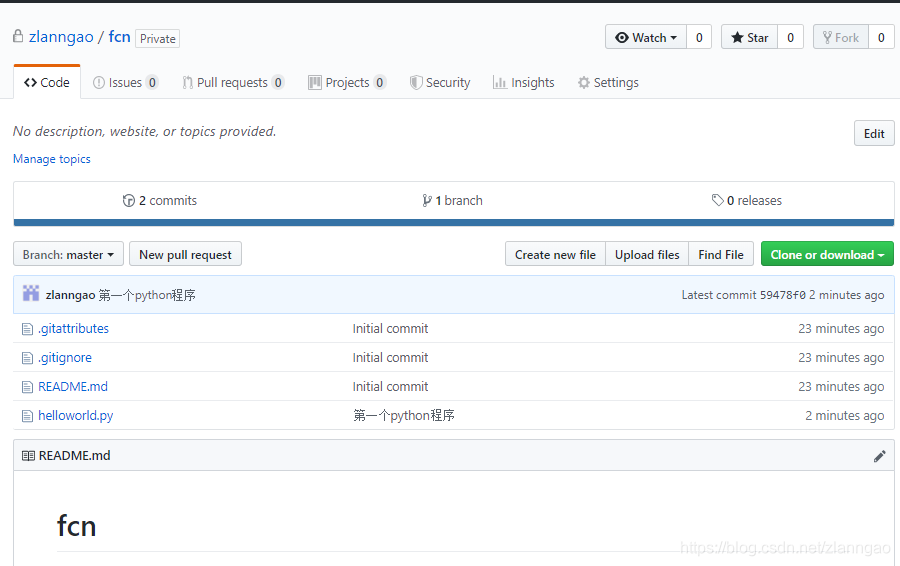Image resolution: width=900 pixels, height=566 pixels.
Task: Click commit message beside zlanngao in header
Action: pos(147,295)
